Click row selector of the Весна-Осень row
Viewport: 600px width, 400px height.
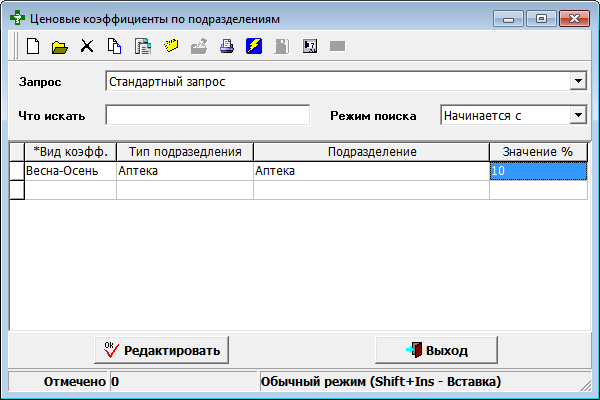[17, 171]
